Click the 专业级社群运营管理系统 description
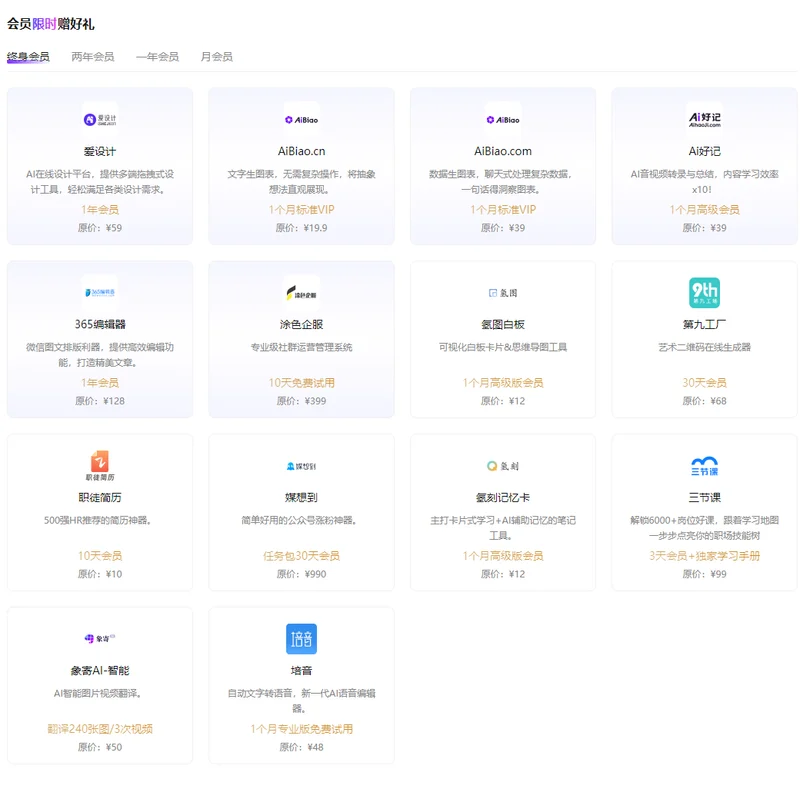 301,347
